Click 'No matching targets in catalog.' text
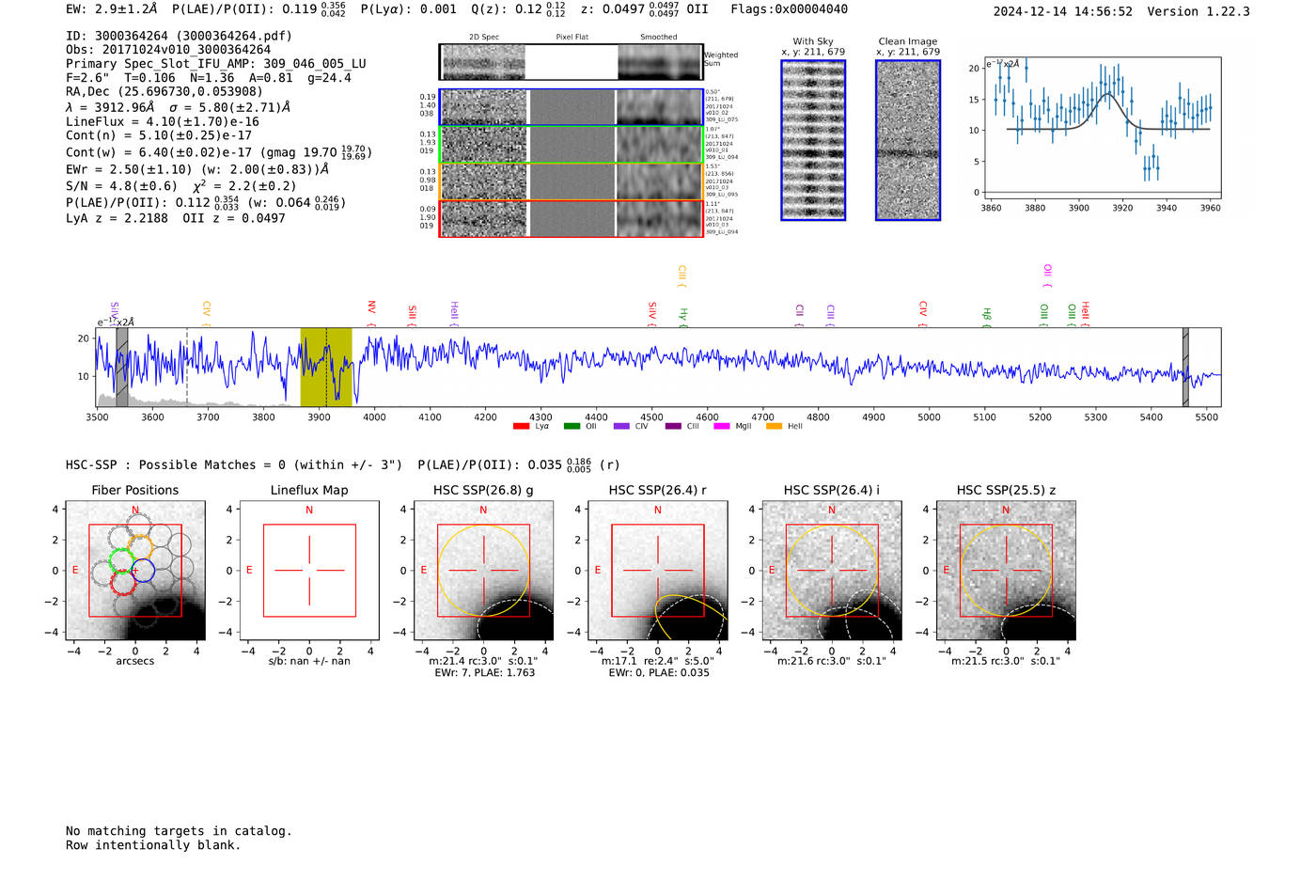Viewport: 1316px width, 896px height. 179,831
